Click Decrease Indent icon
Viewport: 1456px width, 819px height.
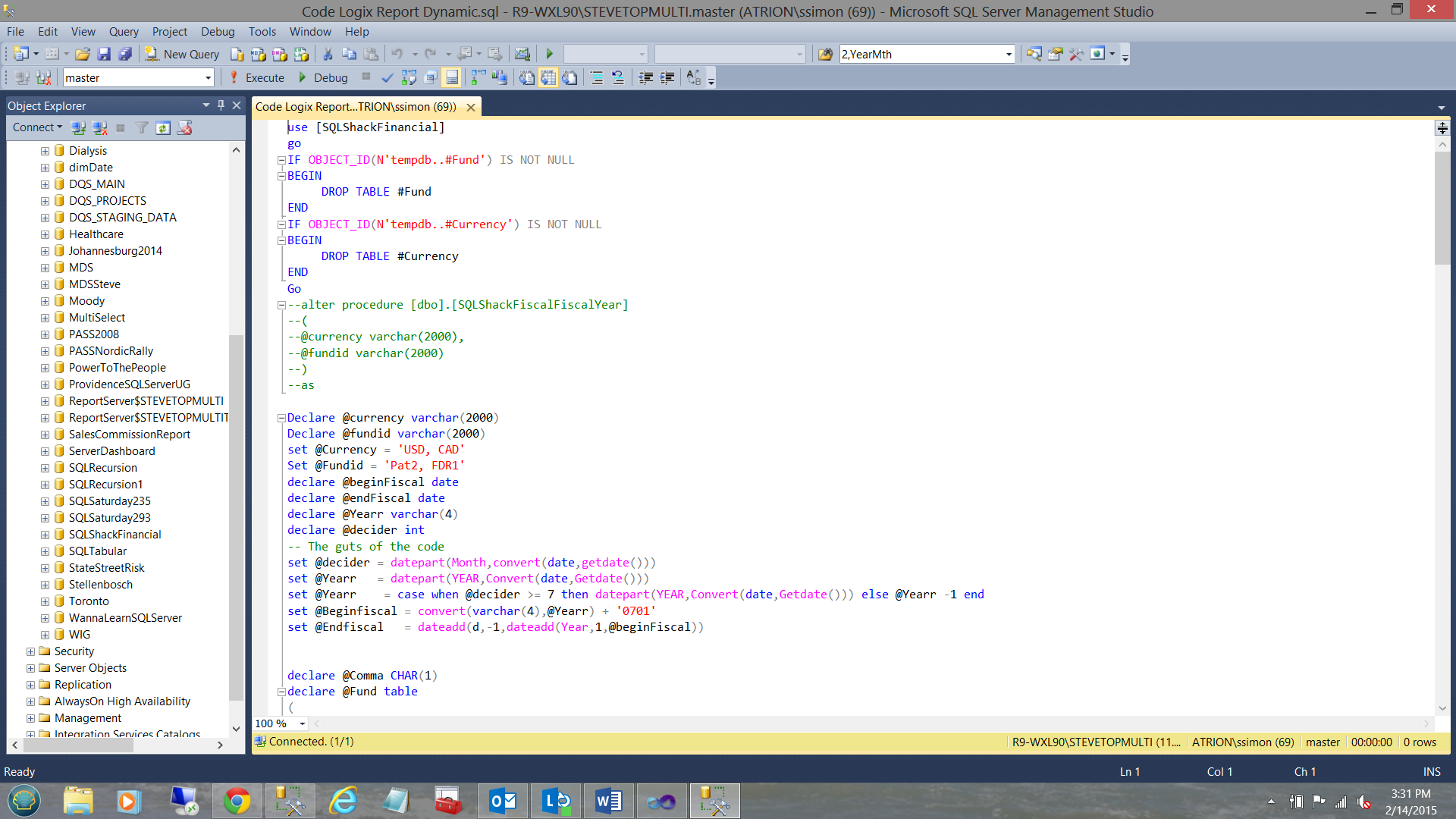(x=645, y=77)
